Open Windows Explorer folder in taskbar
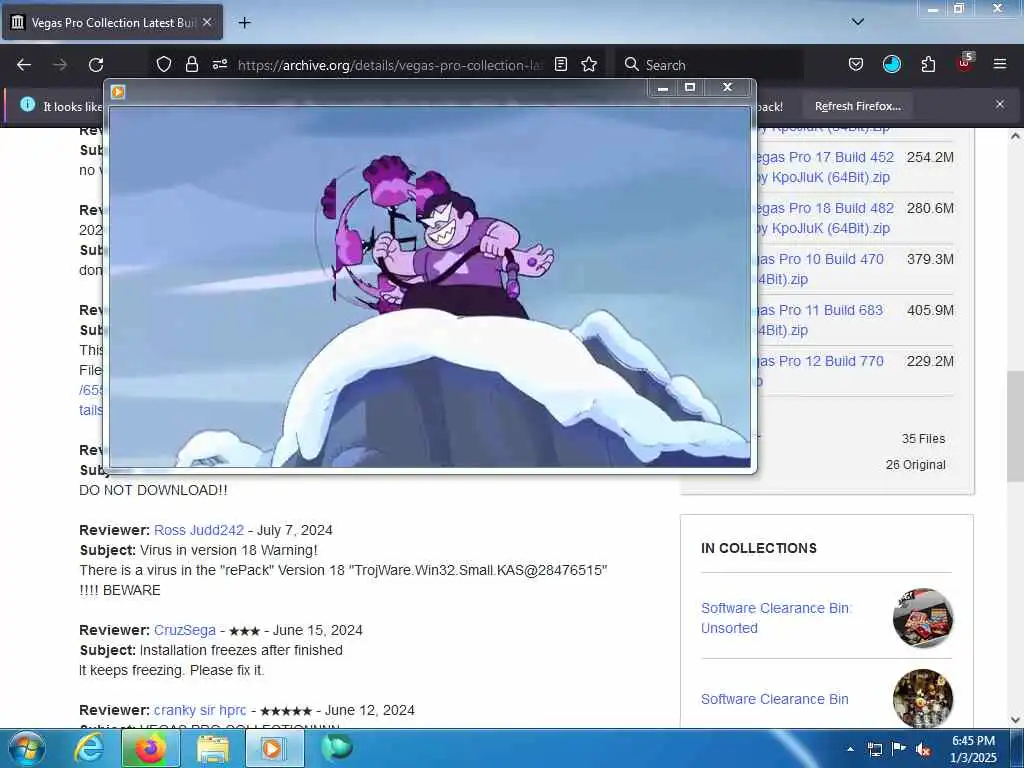Image resolution: width=1024 pixels, height=768 pixels. (x=213, y=748)
